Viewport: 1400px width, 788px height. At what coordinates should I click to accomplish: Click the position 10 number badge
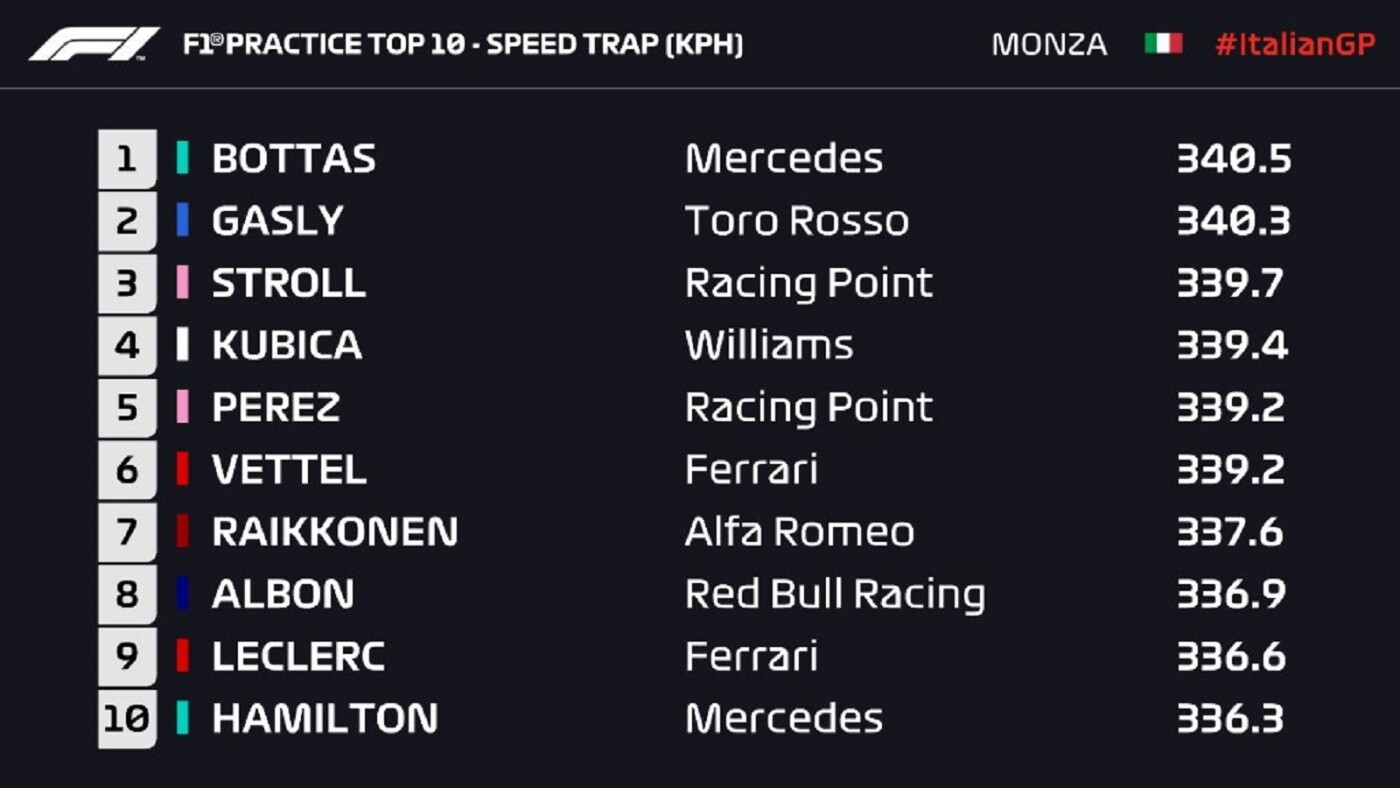click(x=127, y=718)
